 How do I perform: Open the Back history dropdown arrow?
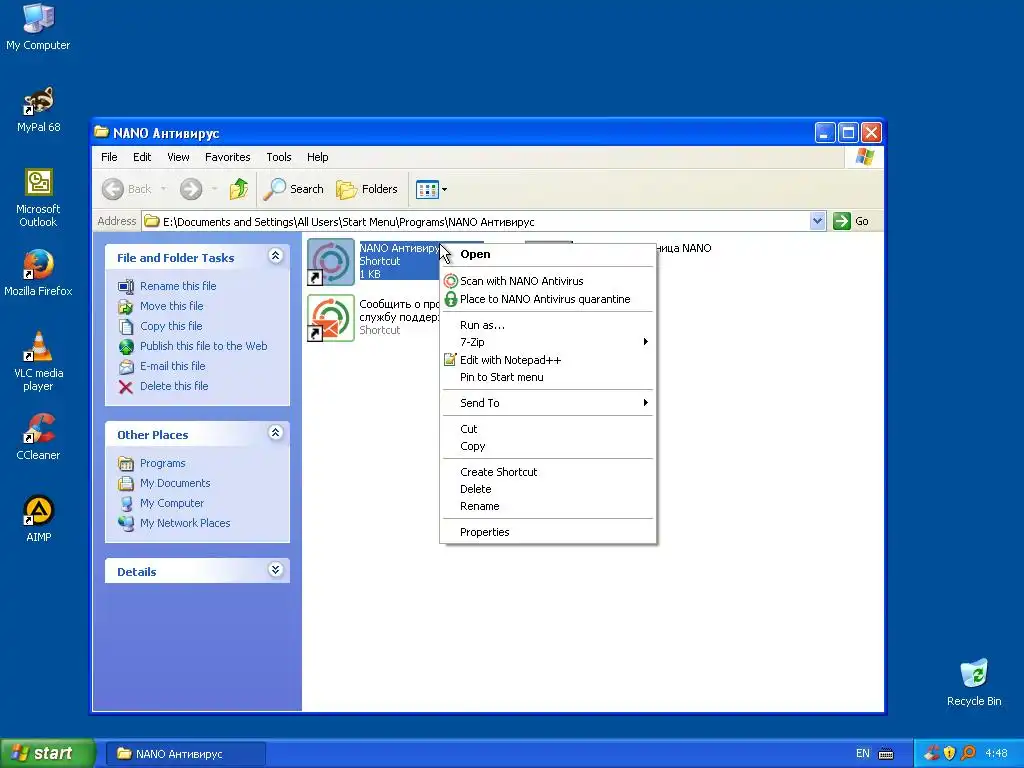[x=163, y=189]
